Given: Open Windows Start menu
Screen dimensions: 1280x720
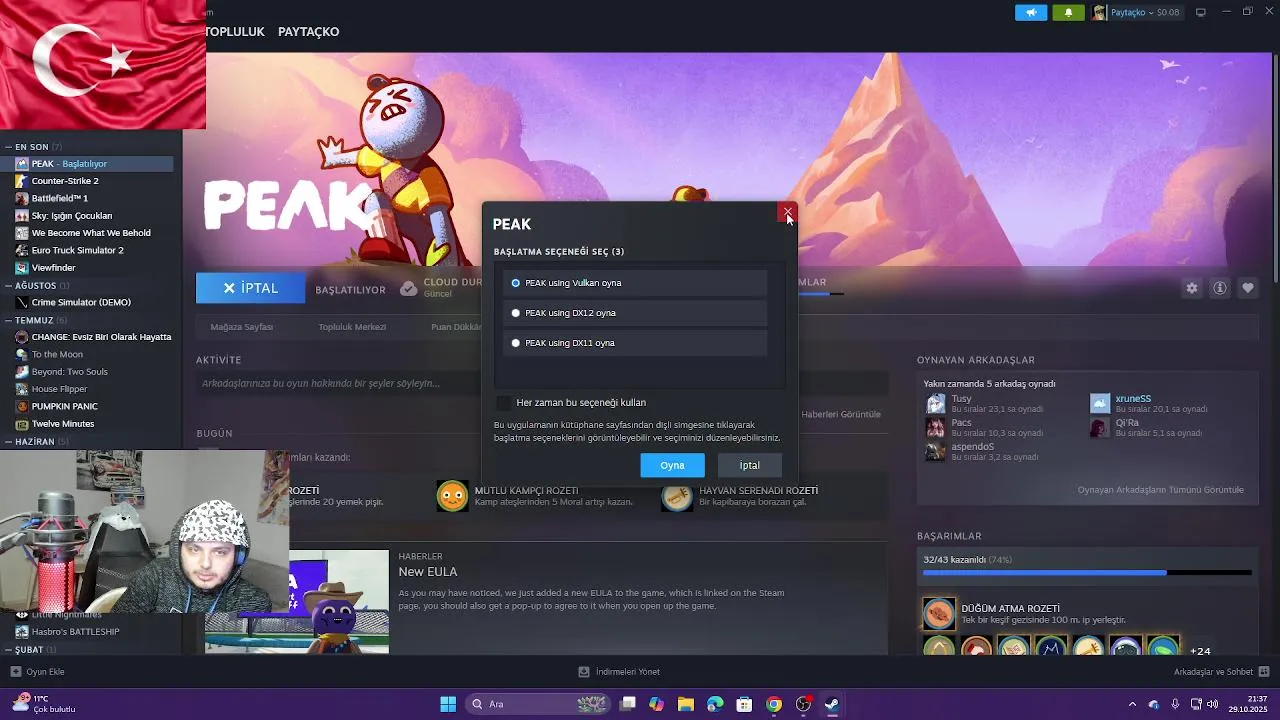Looking at the screenshot, I should (448, 704).
